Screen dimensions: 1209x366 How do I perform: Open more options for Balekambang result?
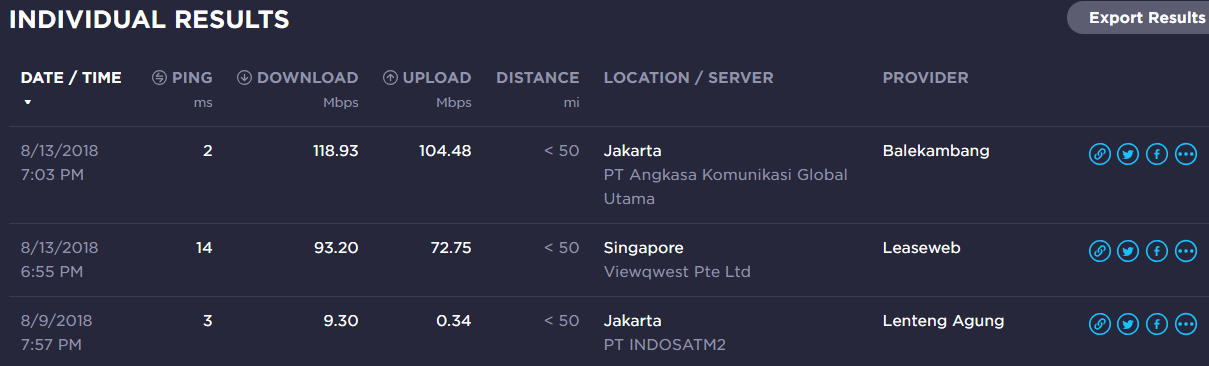point(1186,154)
